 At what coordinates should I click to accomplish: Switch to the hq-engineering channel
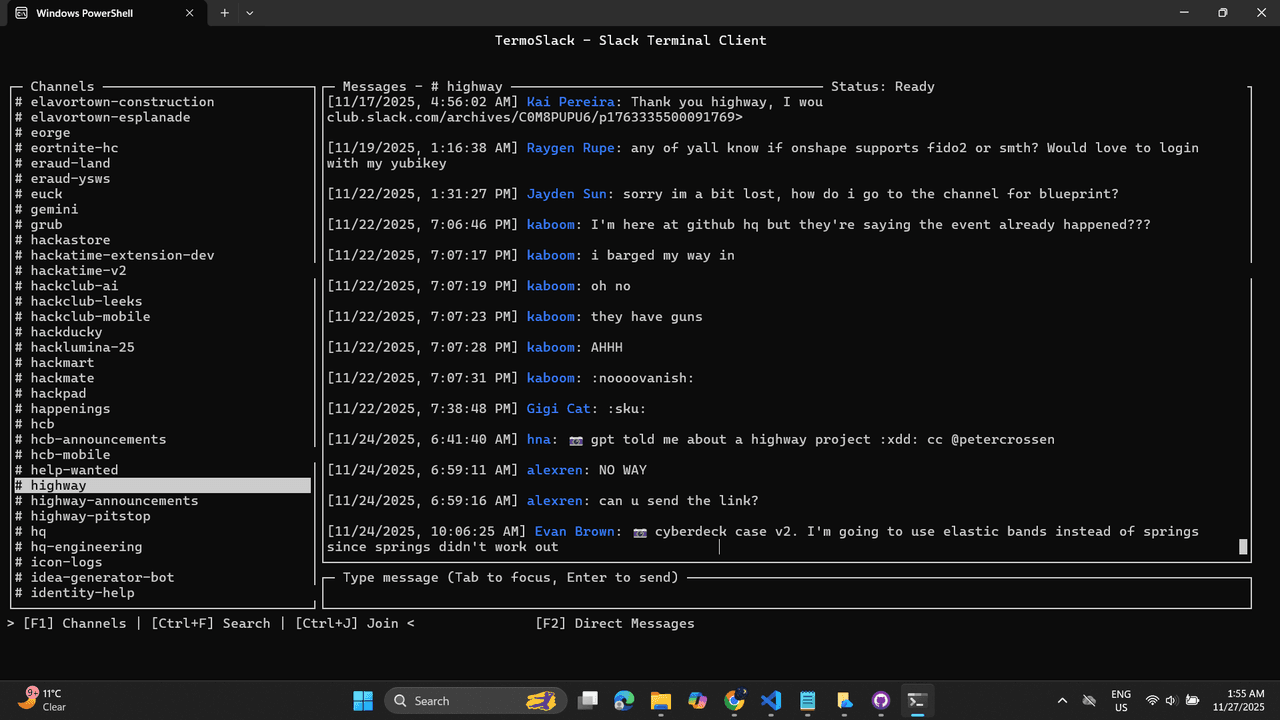point(86,547)
